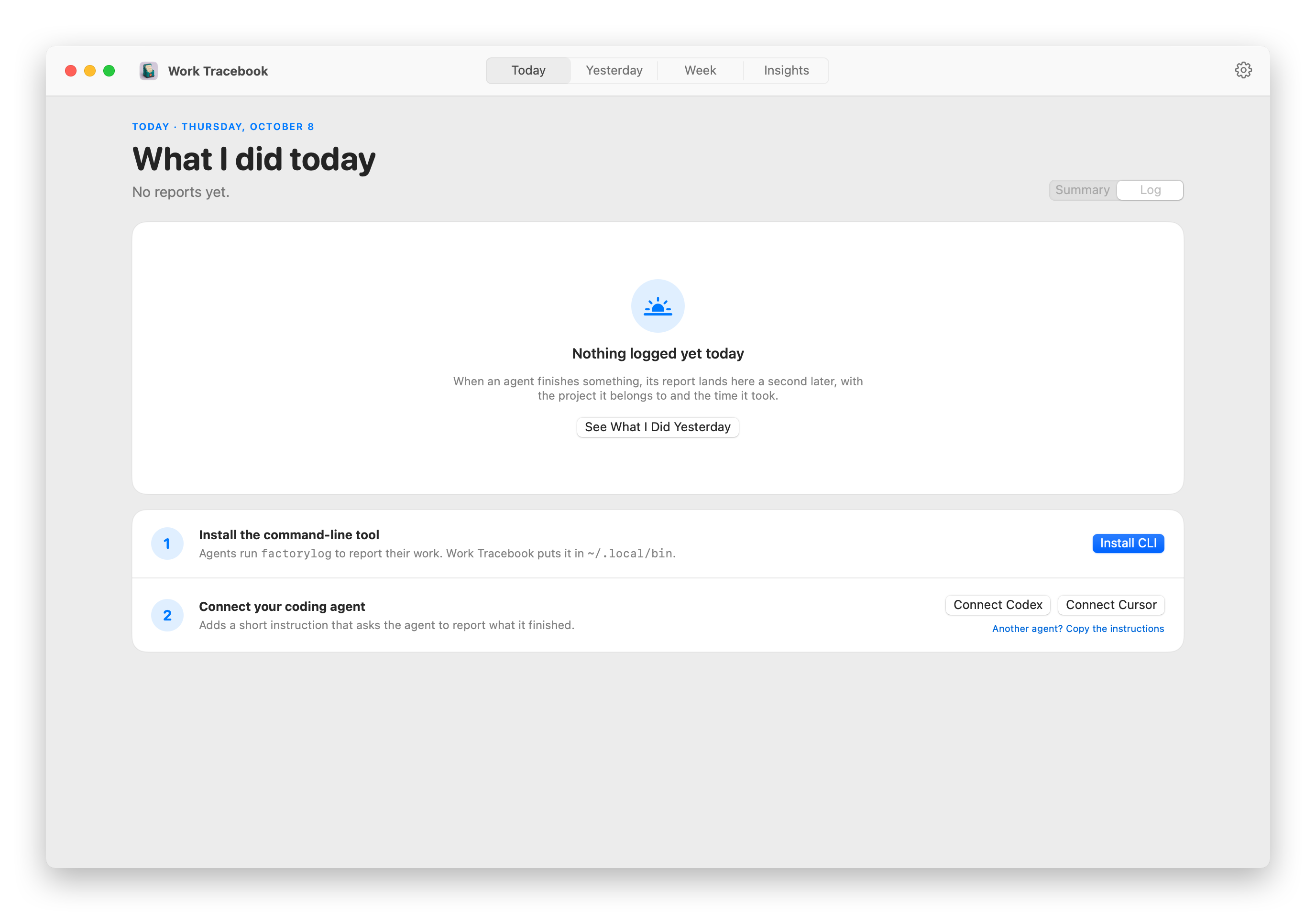The width and height of the screenshot is (1316, 914).
Task: Select the Summary view toggle
Action: 1082,190
